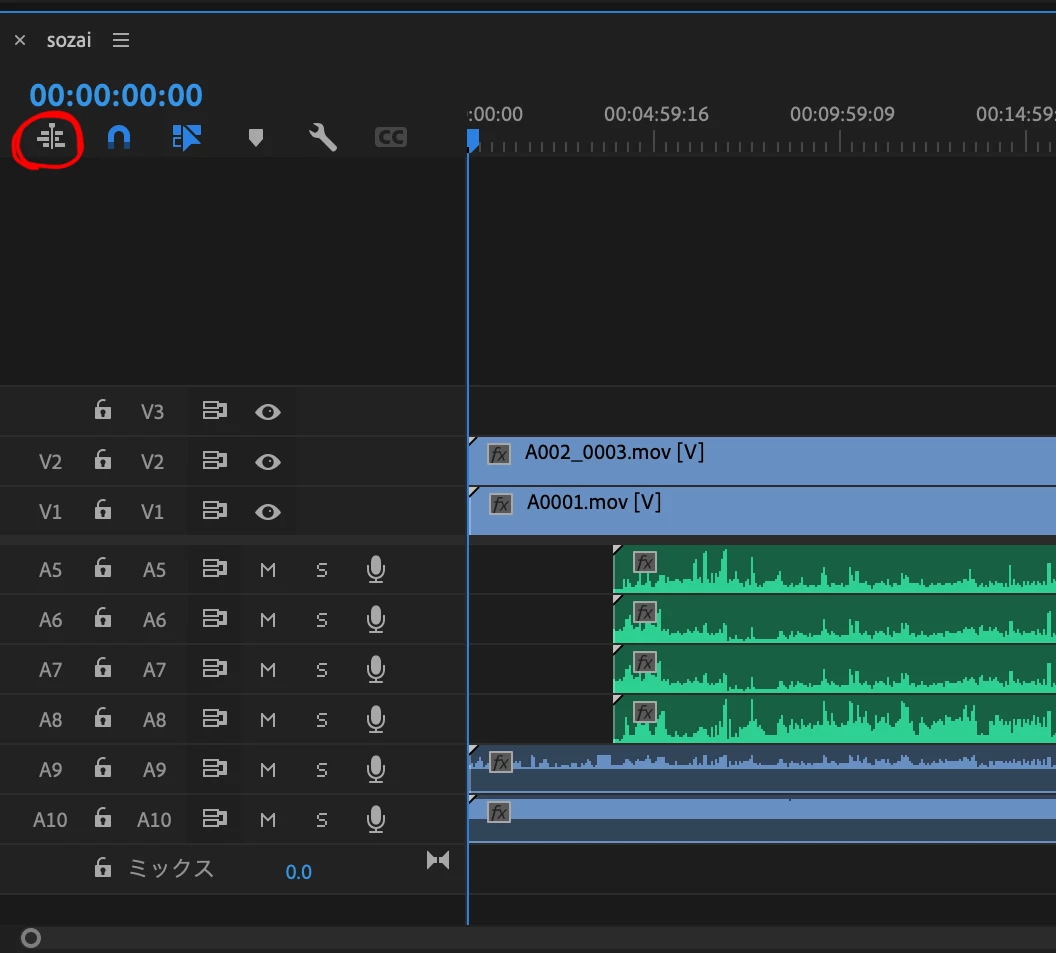The height and width of the screenshot is (953, 1056).
Task: Click the fx badge on A002_0003.mov
Action: [x=499, y=455]
